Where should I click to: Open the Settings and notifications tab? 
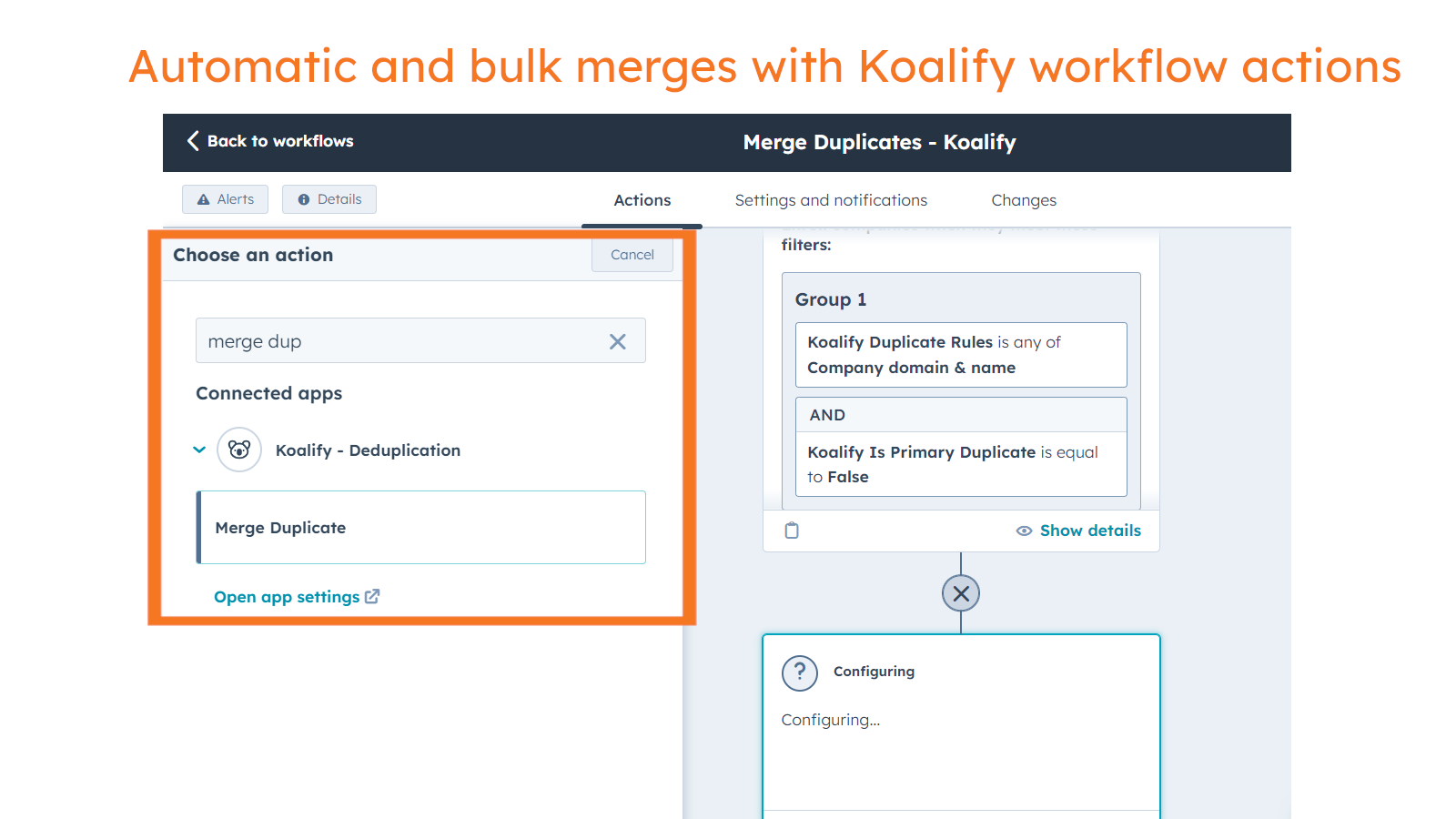pyautogui.click(x=831, y=200)
